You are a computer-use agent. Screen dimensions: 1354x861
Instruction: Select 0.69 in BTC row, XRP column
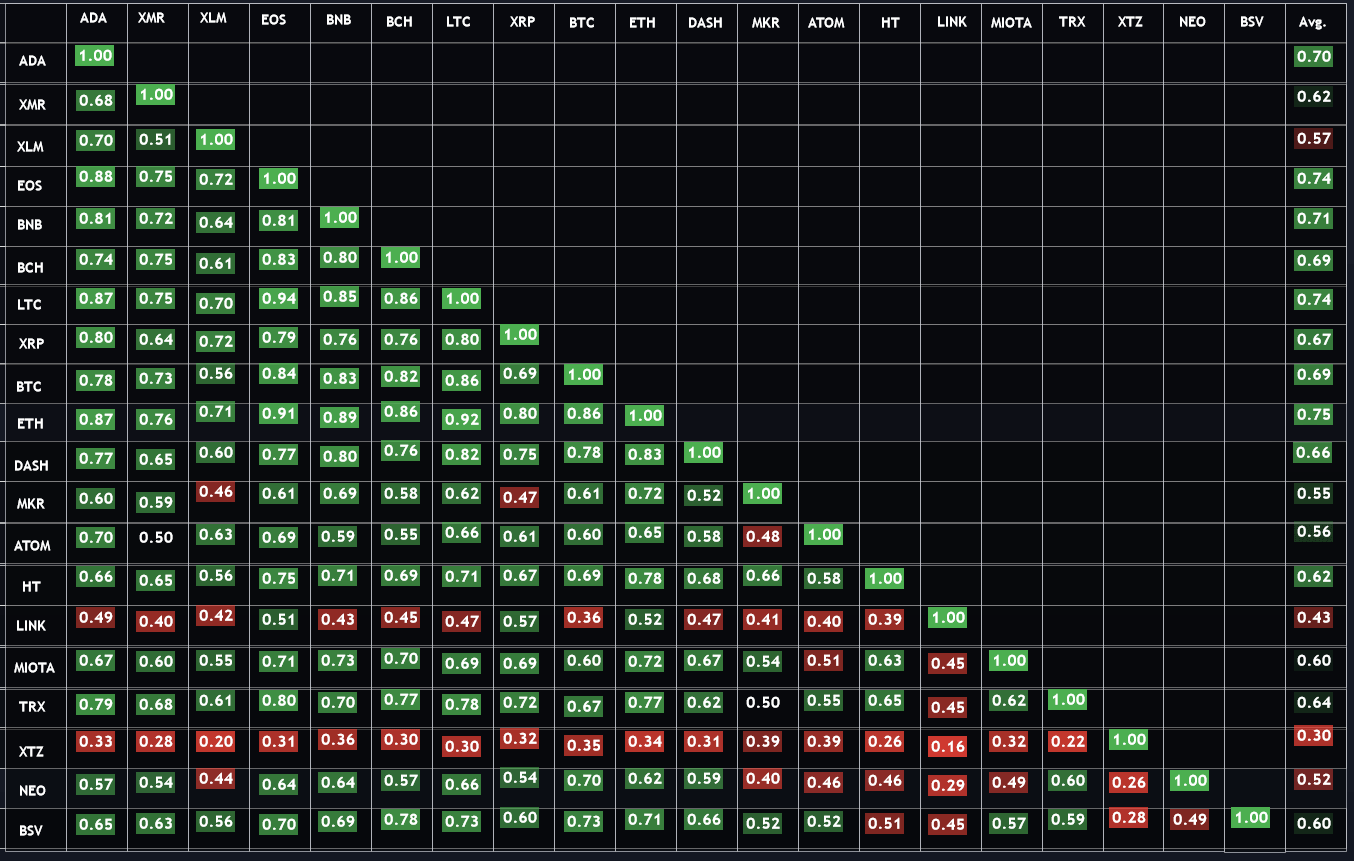pos(520,373)
